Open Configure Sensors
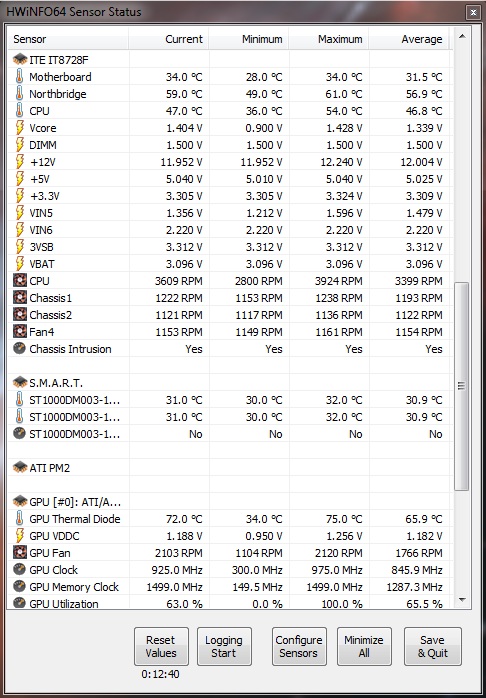486x698 pixels. tap(299, 646)
